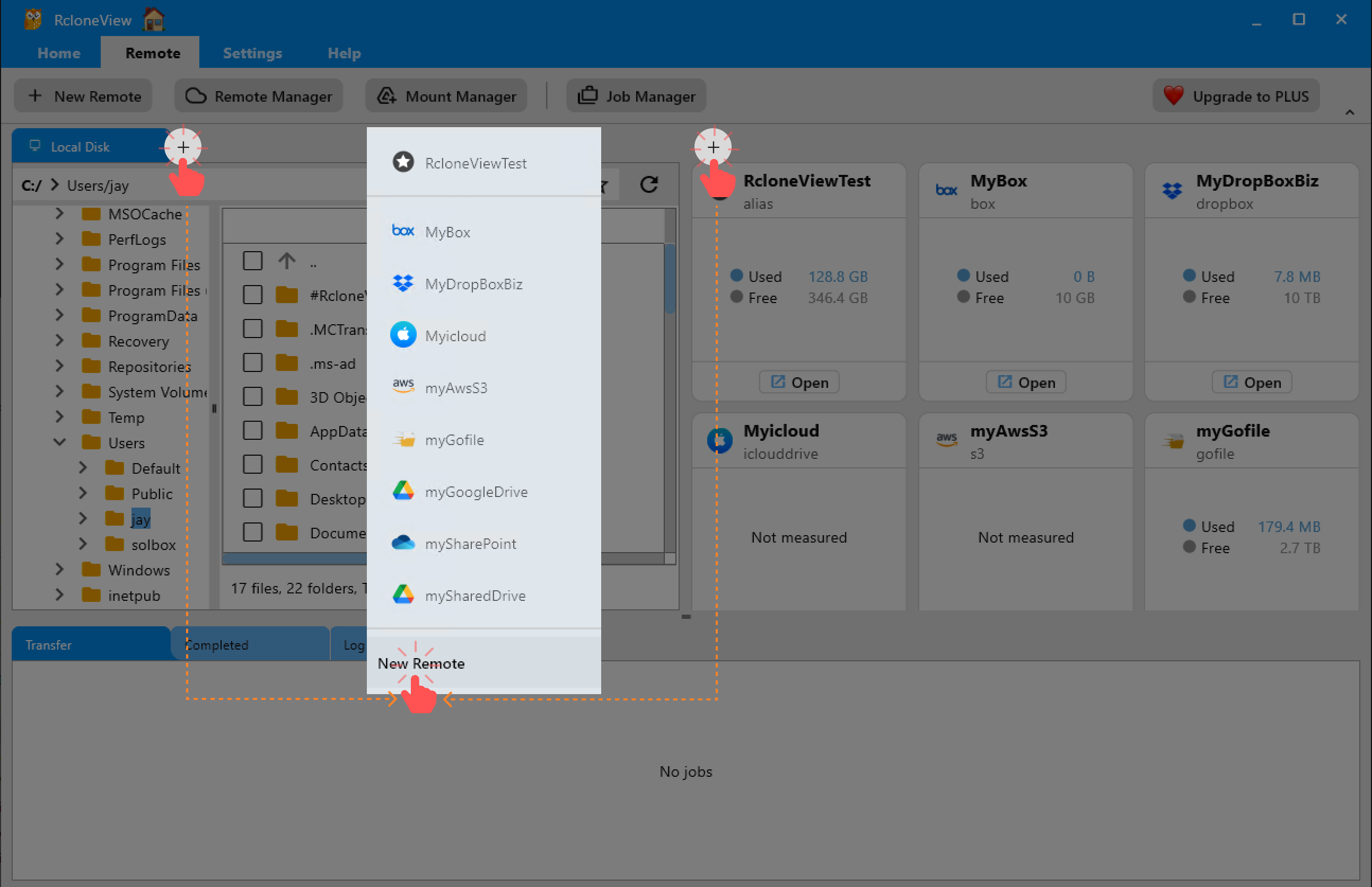The width and height of the screenshot is (1372, 887).
Task: Click the chevron below Upgrade to PLUS
Action: [1350, 113]
